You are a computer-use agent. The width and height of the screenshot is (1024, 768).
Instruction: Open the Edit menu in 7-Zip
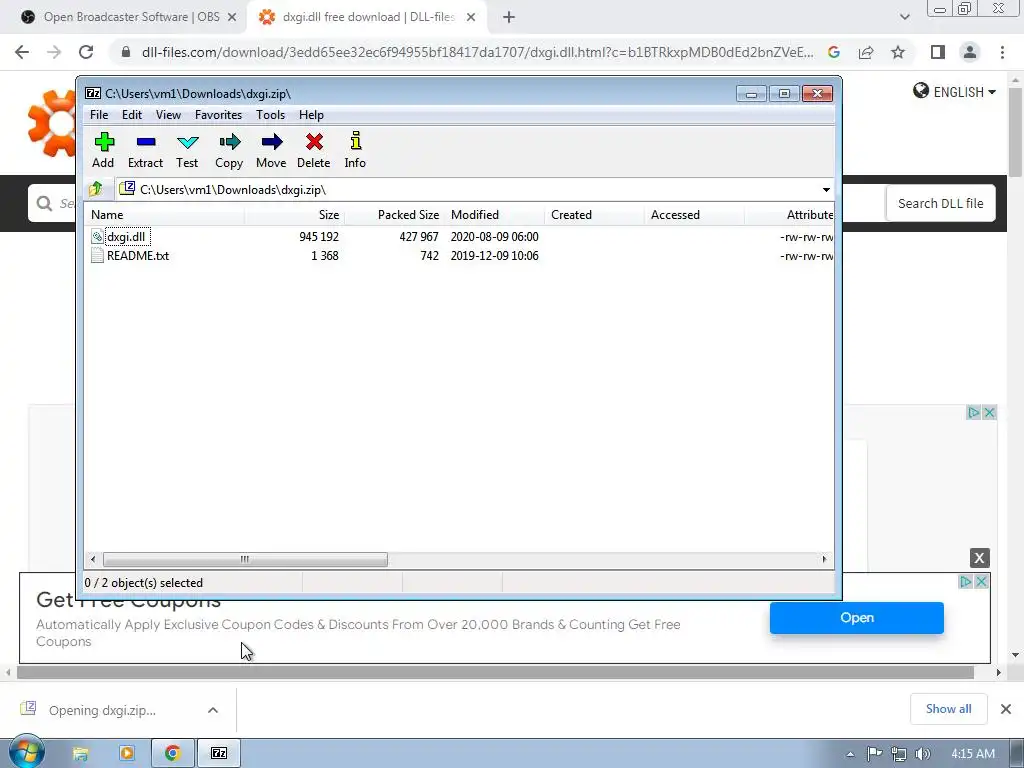132,115
